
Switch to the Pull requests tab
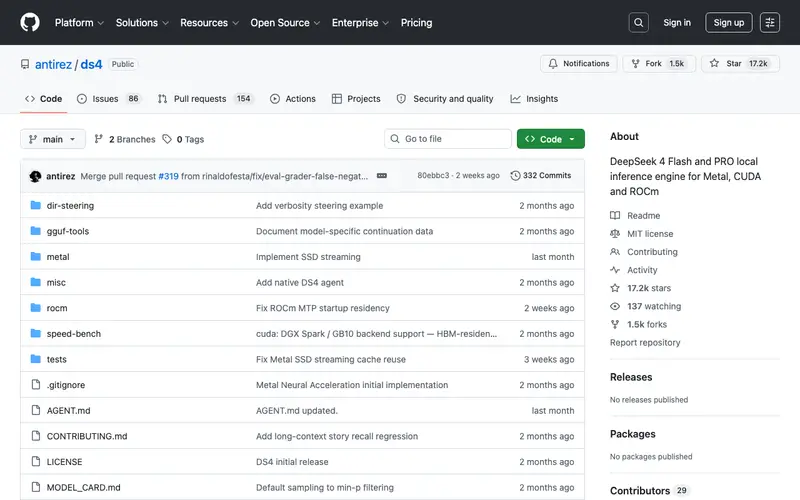205,98
